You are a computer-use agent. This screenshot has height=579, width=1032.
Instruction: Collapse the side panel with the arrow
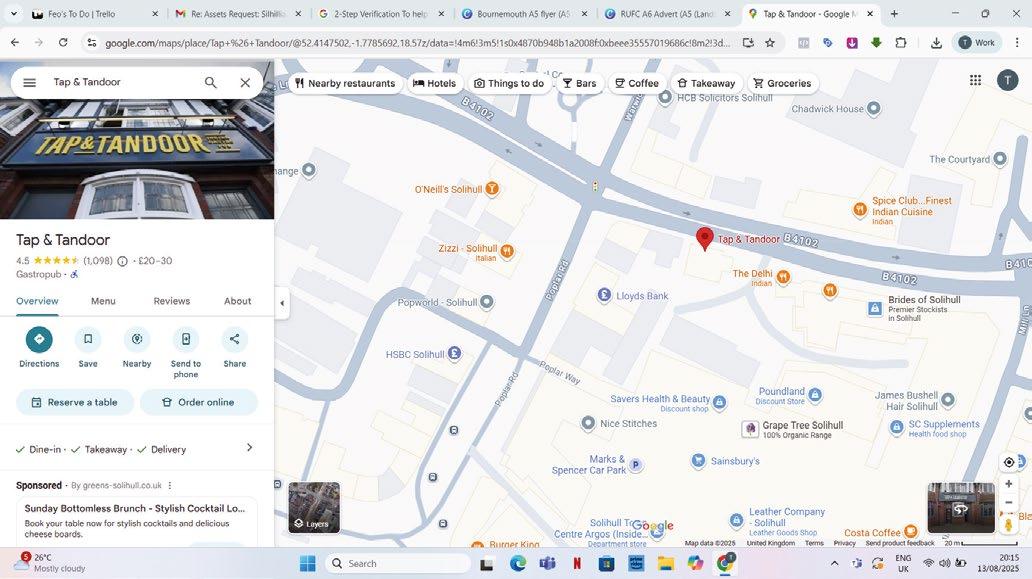(282, 303)
